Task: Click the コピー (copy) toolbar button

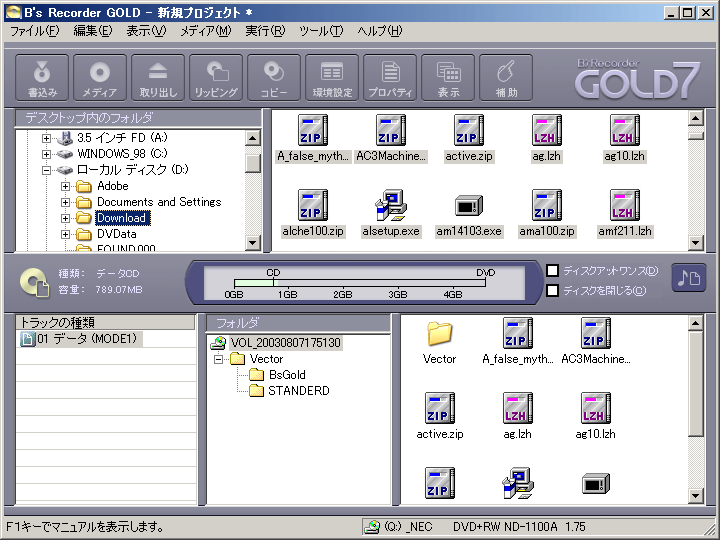Action: 274,77
